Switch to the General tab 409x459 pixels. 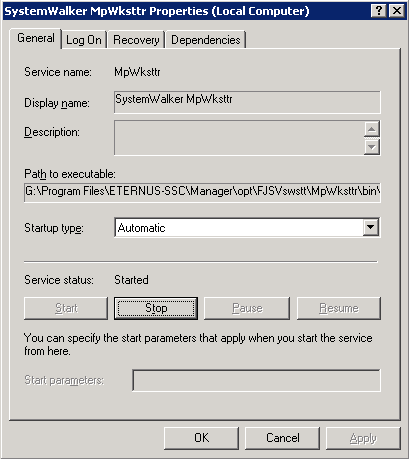click(x=36, y=38)
